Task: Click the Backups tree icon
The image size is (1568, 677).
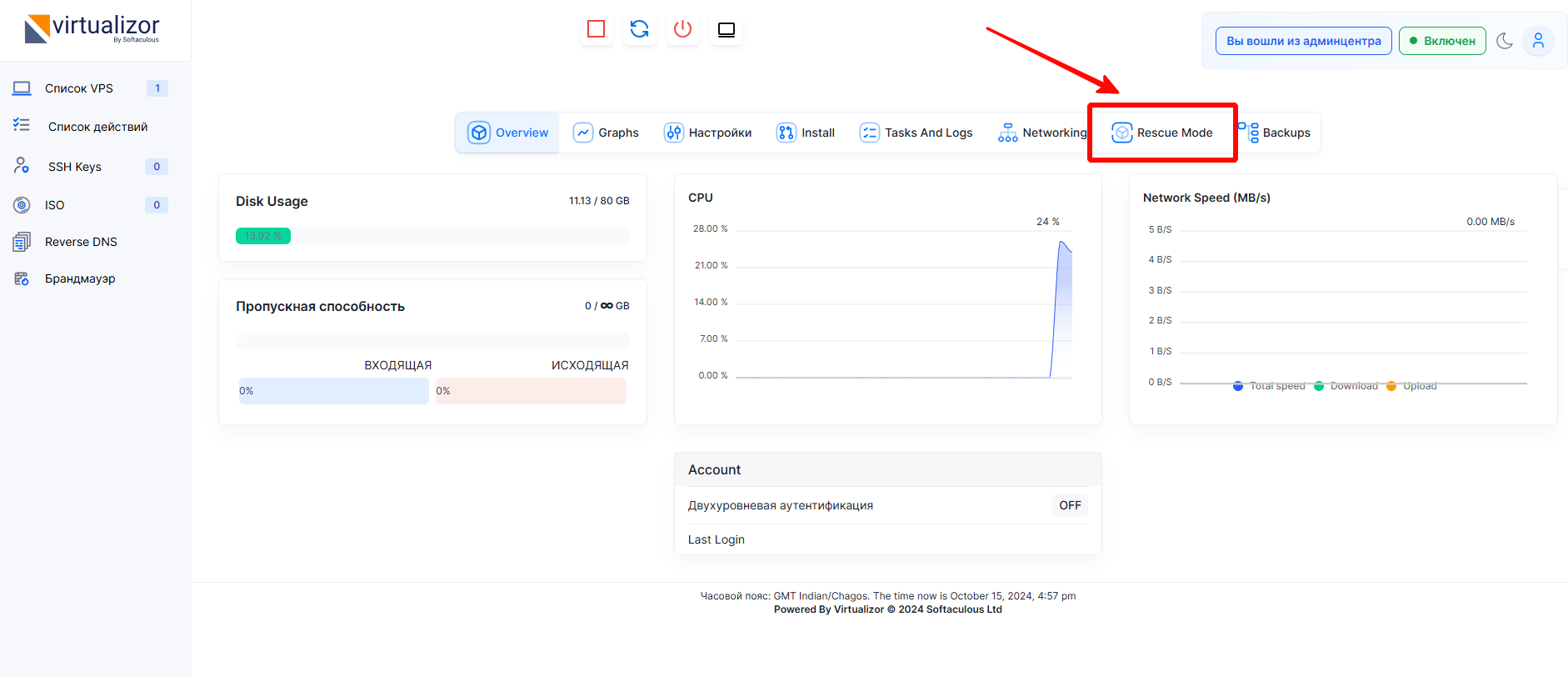Action: (x=1248, y=133)
